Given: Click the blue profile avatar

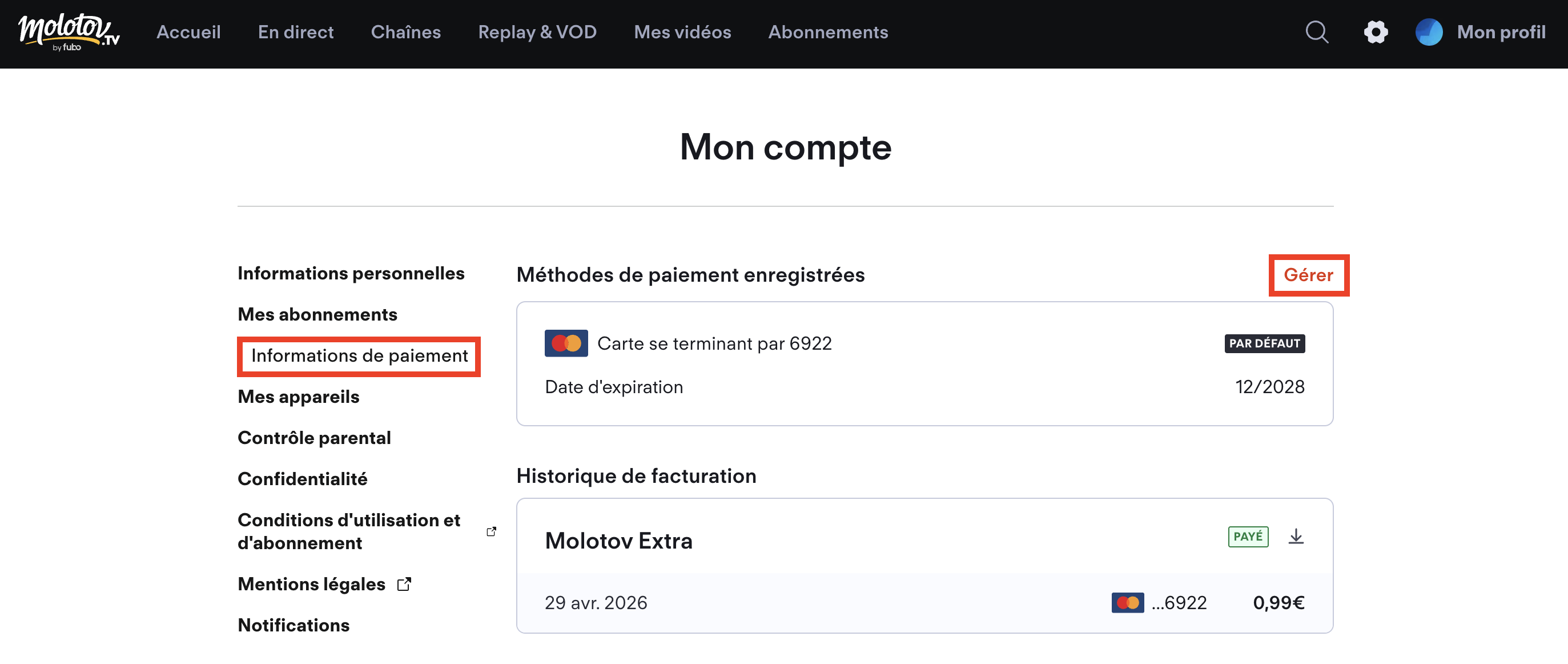Looking at the screenshot, I should pos(1429,31).
